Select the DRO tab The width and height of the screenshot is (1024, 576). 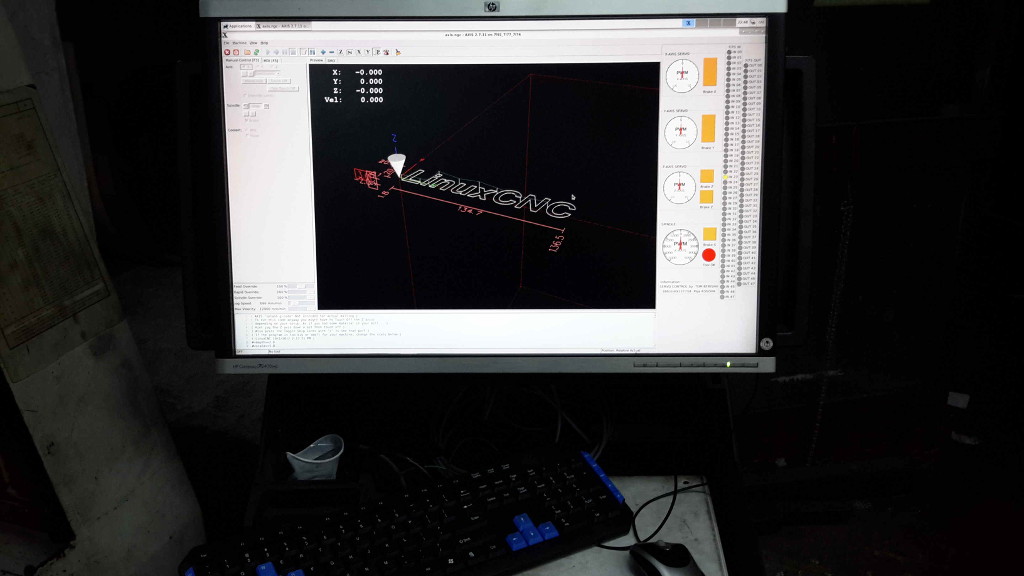point(331,60)
